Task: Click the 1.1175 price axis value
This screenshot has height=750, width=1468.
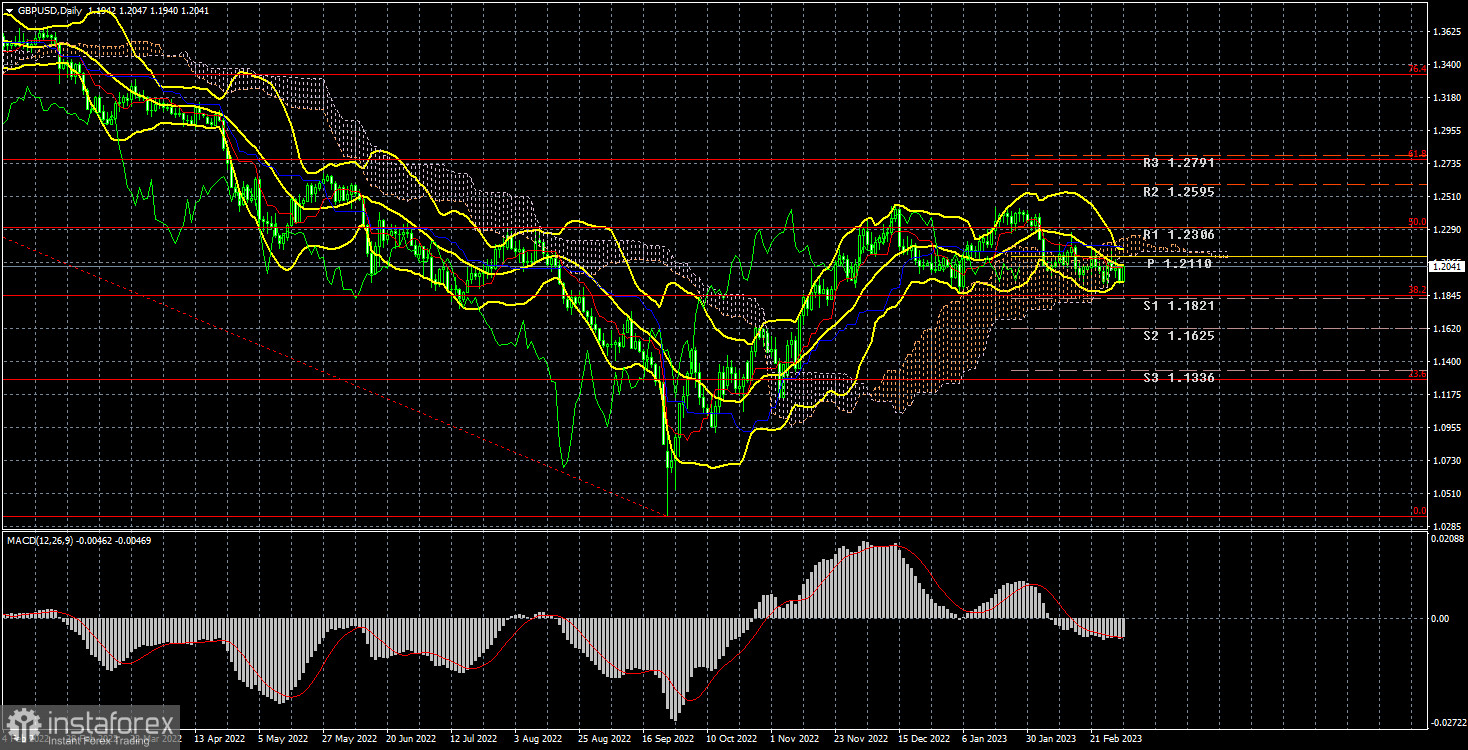Action: pyautogui.click(x=1446, y=395)
